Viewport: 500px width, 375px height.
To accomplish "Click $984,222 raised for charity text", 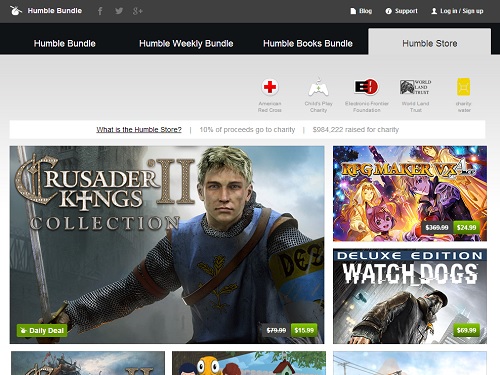I will click(x=356, y=129).
